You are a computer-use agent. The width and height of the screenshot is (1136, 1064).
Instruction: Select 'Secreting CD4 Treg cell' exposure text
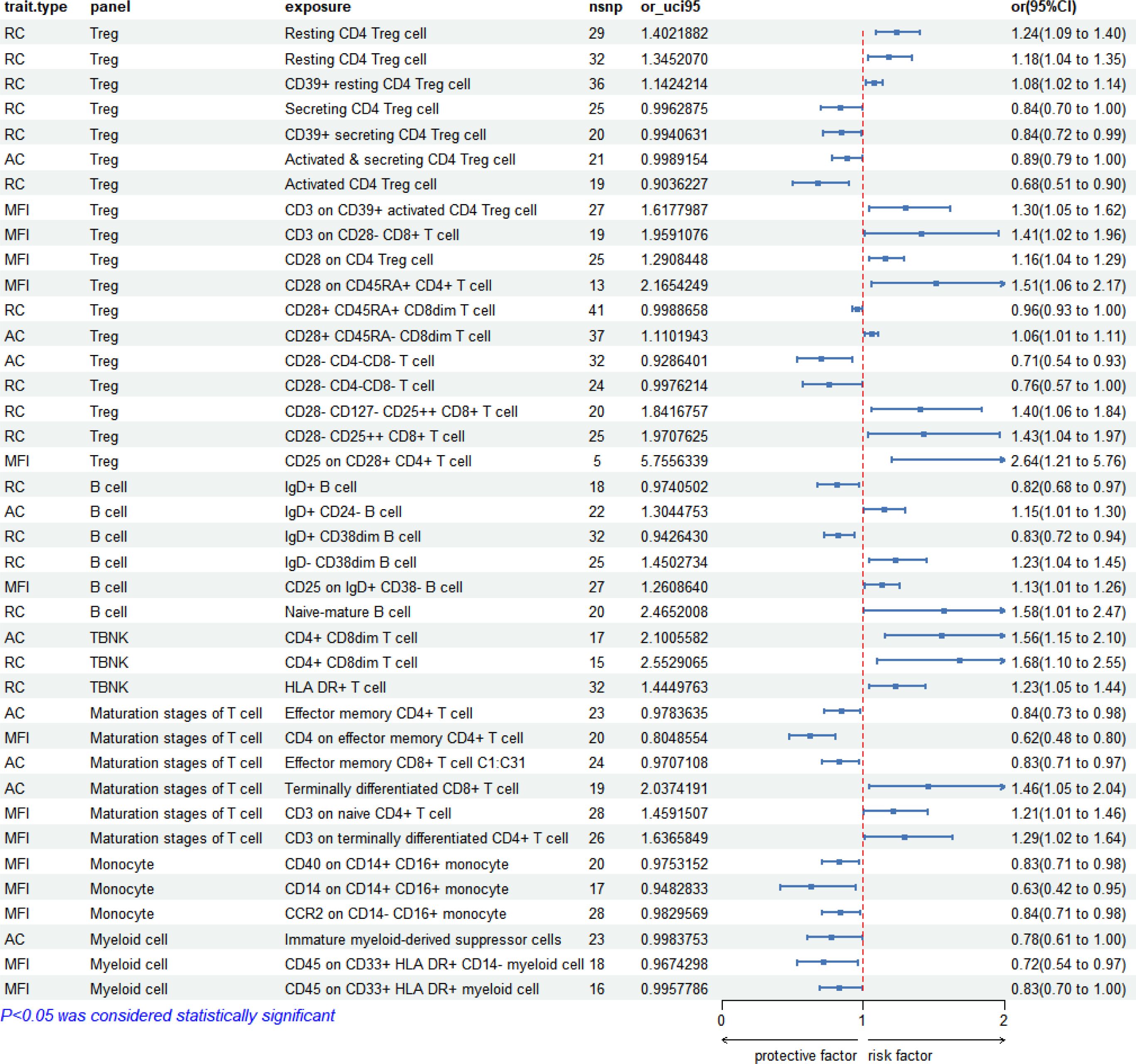point(362,108)
